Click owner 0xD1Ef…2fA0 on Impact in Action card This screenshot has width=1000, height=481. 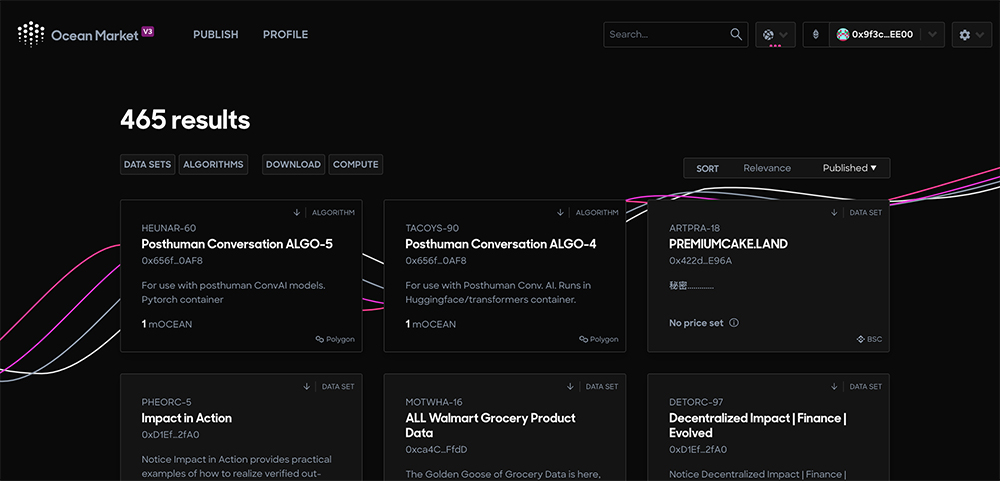(170, 434)
